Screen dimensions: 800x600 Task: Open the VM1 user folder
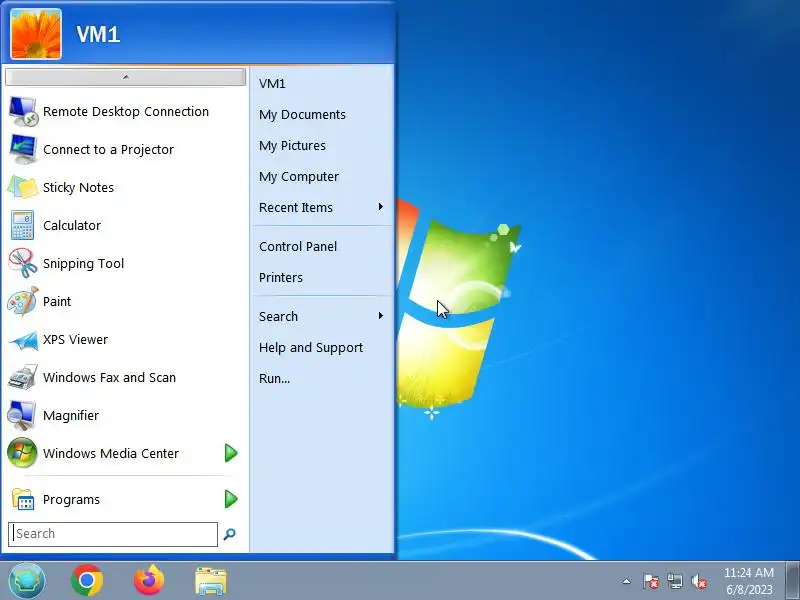(272, 83)
